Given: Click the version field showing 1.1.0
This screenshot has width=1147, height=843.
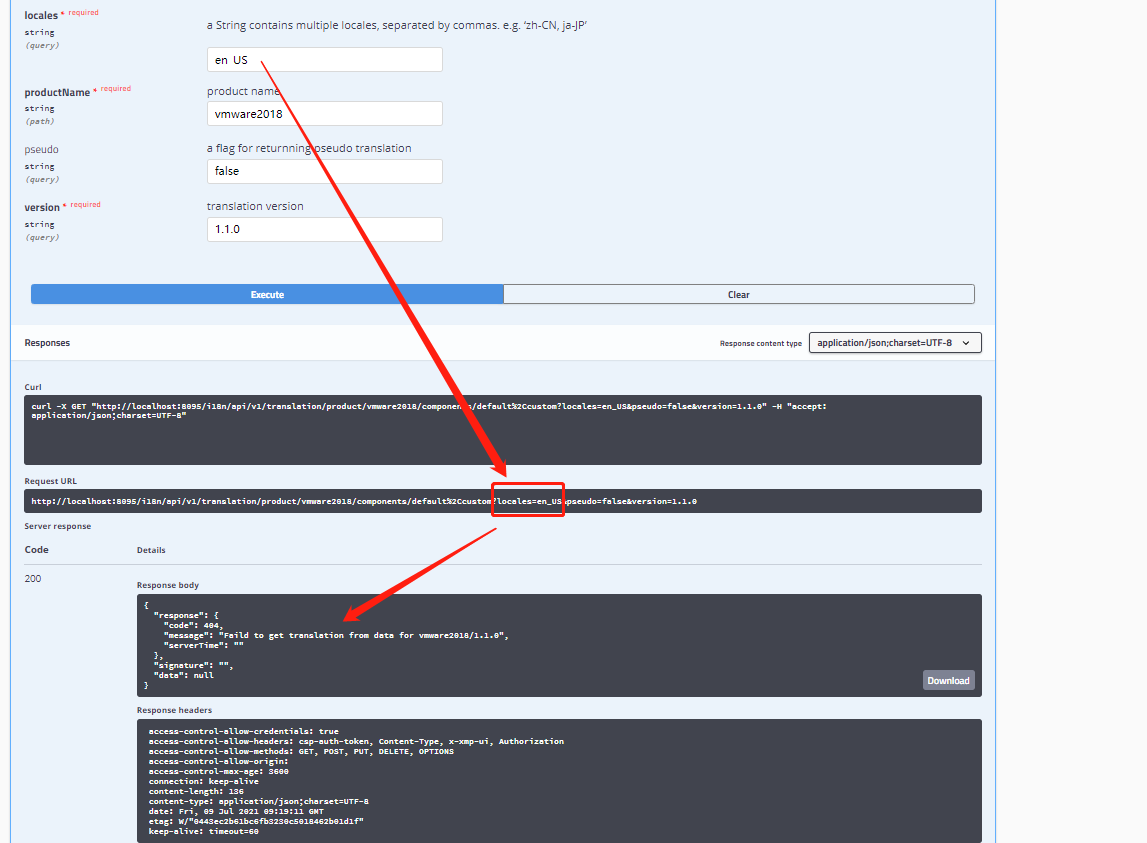Looking at the screenshot, I should point(324,229).
